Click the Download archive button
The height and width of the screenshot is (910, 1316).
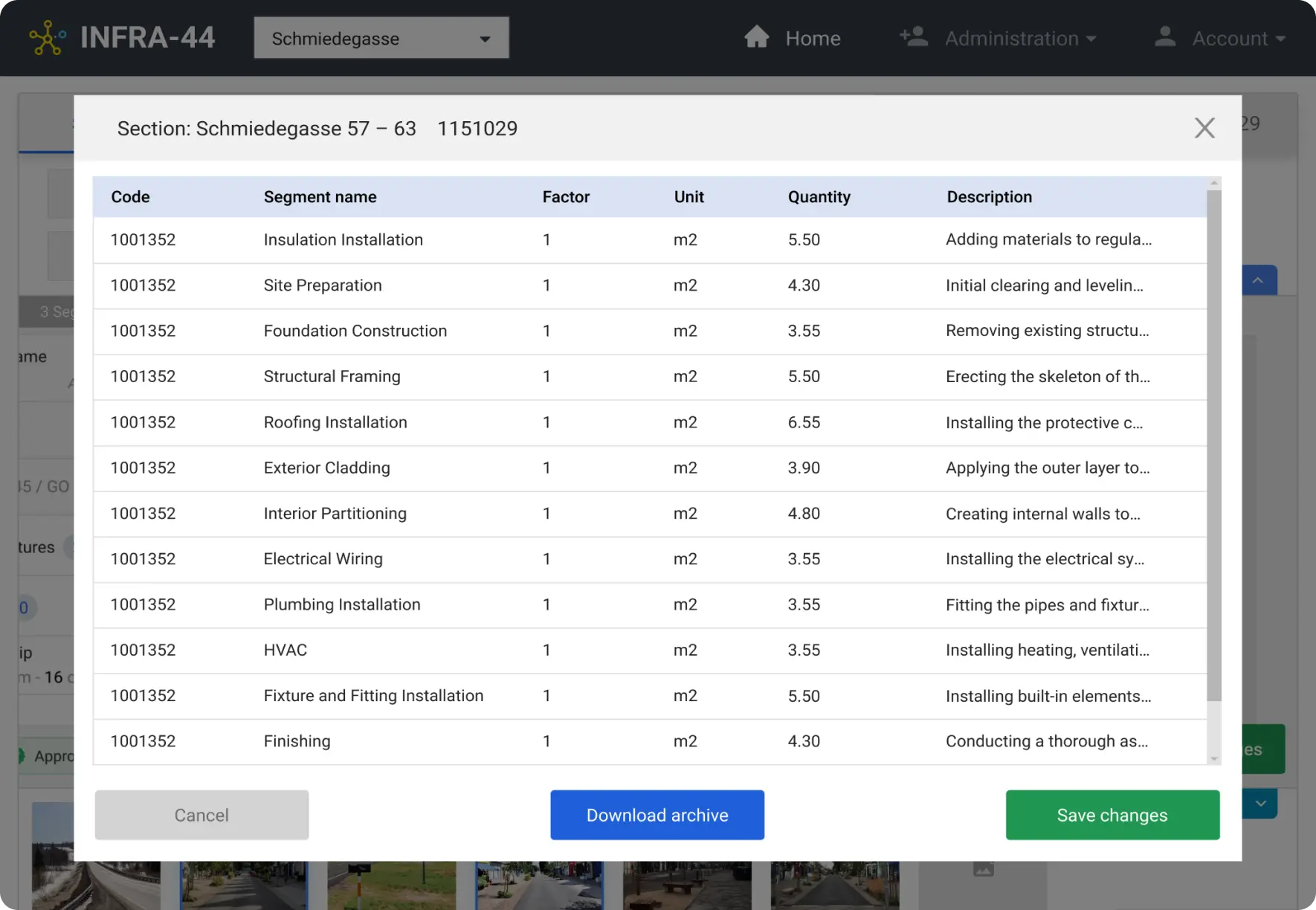pyautogui.click(x=657, y=815)
